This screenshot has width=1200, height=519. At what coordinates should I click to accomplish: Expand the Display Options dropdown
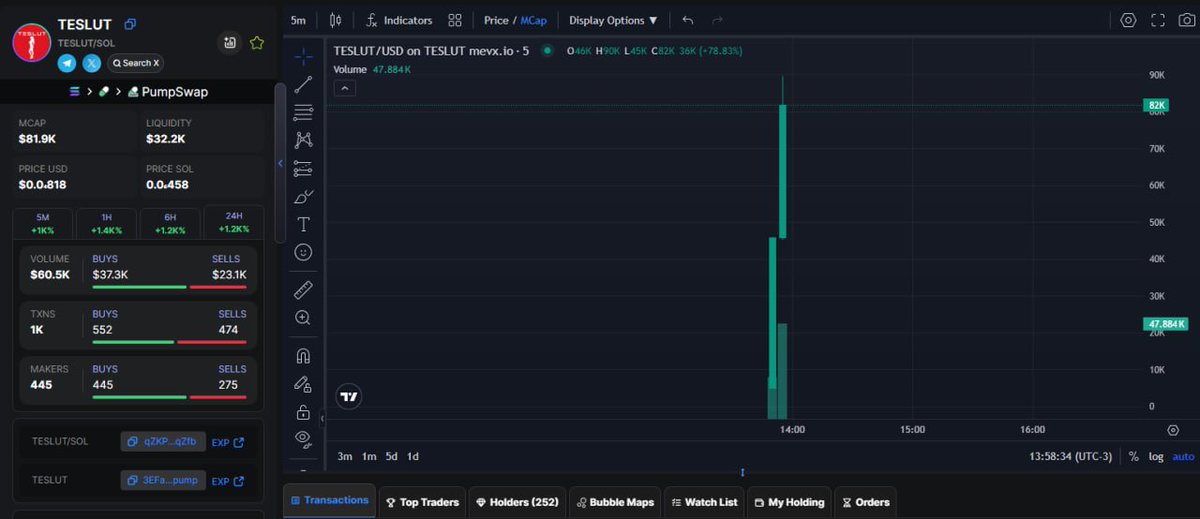[613, 20]
